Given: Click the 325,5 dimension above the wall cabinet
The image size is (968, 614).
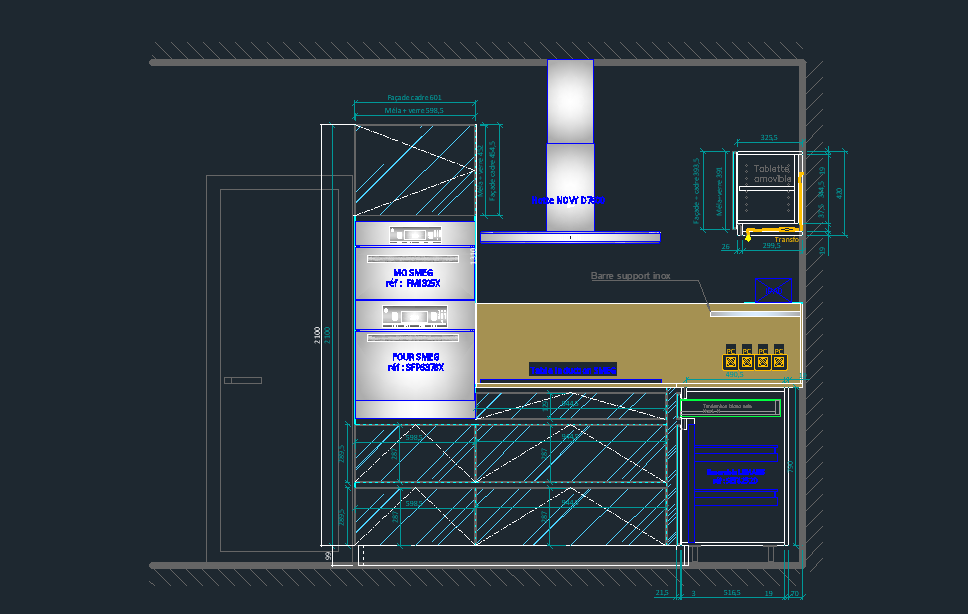Looking at the screenshot, I should tap(769, 138).
